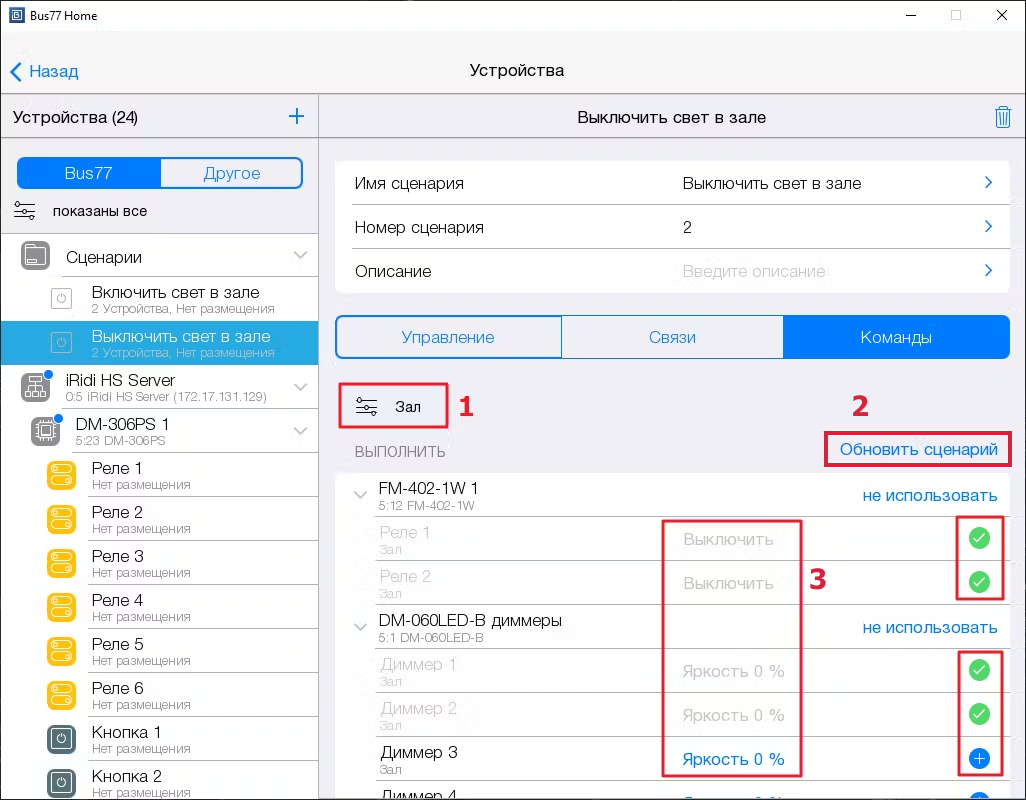Click the iRidi HS Server network icon
Image resolution: width=1026 pixels, height=800 pixels.
point(35,387)
